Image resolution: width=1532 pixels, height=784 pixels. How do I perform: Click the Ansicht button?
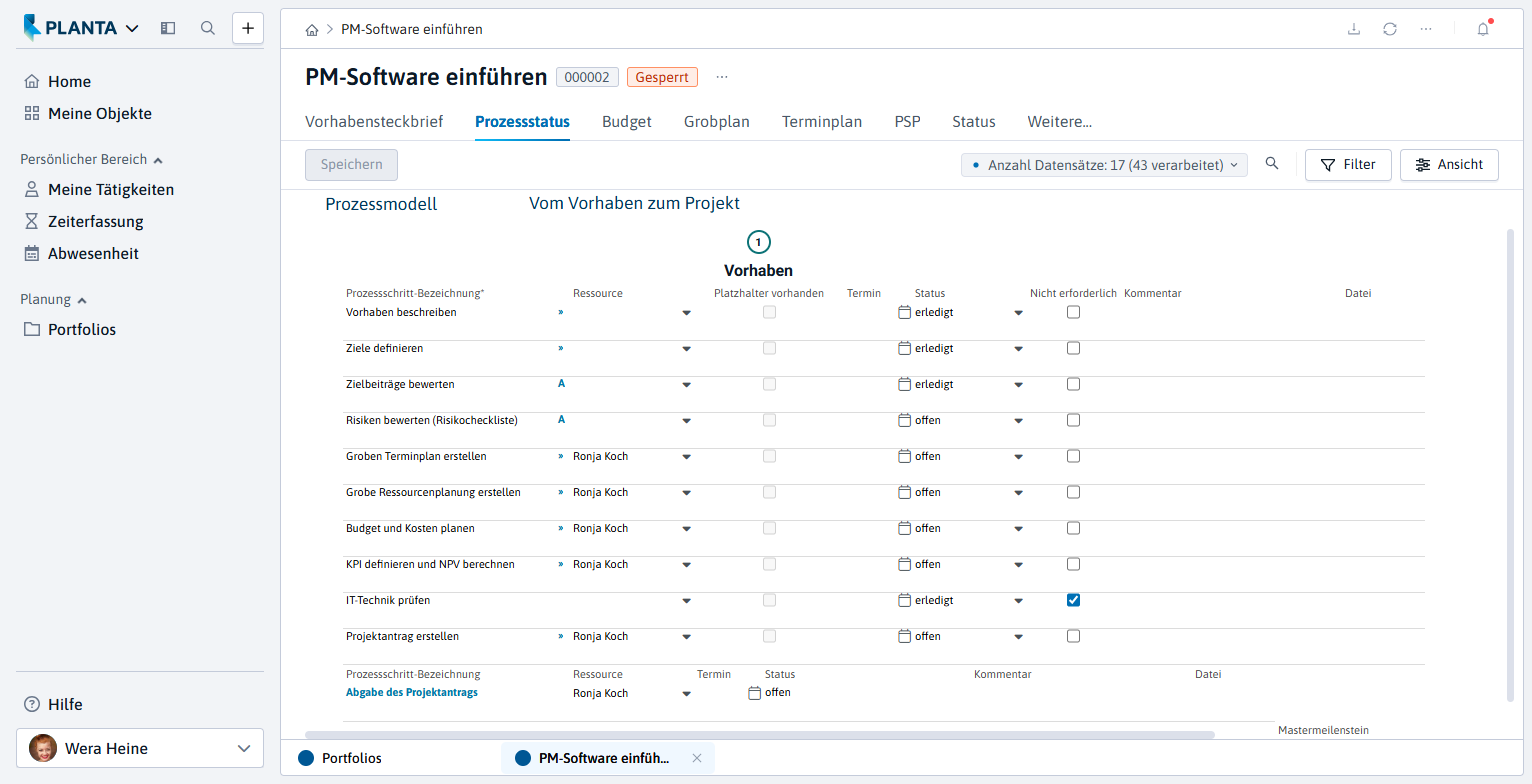point(1449,165)
